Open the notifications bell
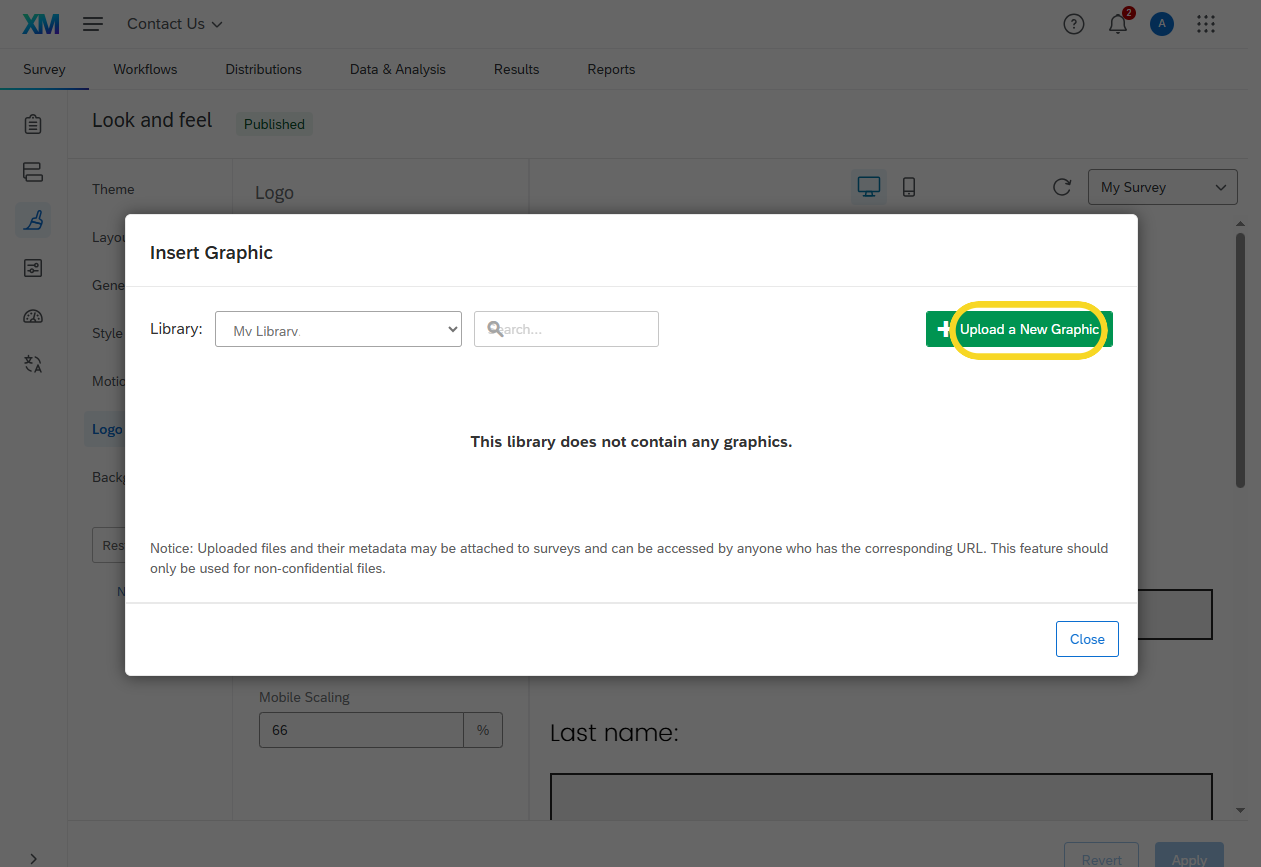1261x867 pixels. point(1118,24)
